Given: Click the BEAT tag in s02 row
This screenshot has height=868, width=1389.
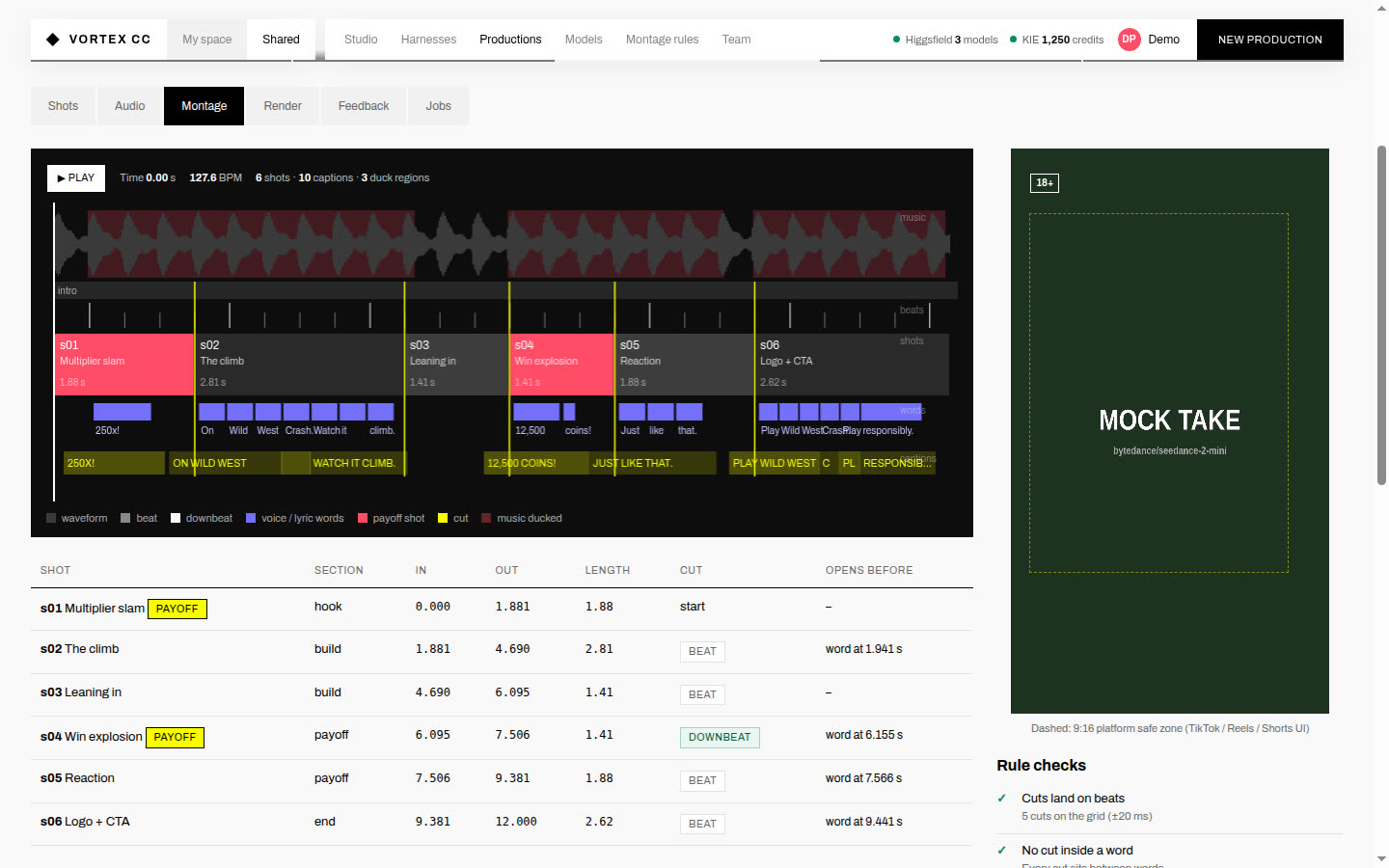Looking at the screenshot, I should tap(702, 652).
